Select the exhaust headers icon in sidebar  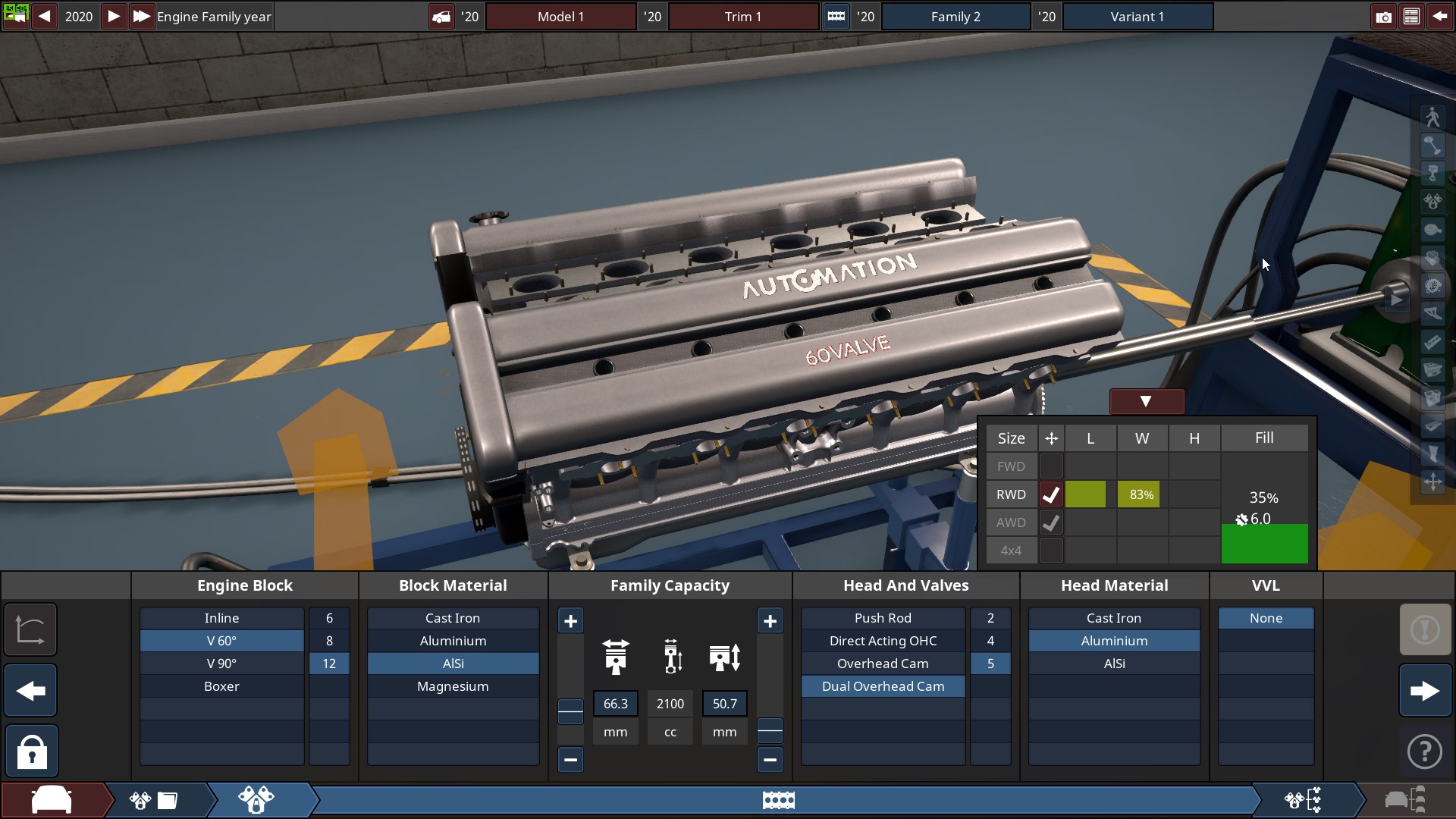click(1432, 313)
